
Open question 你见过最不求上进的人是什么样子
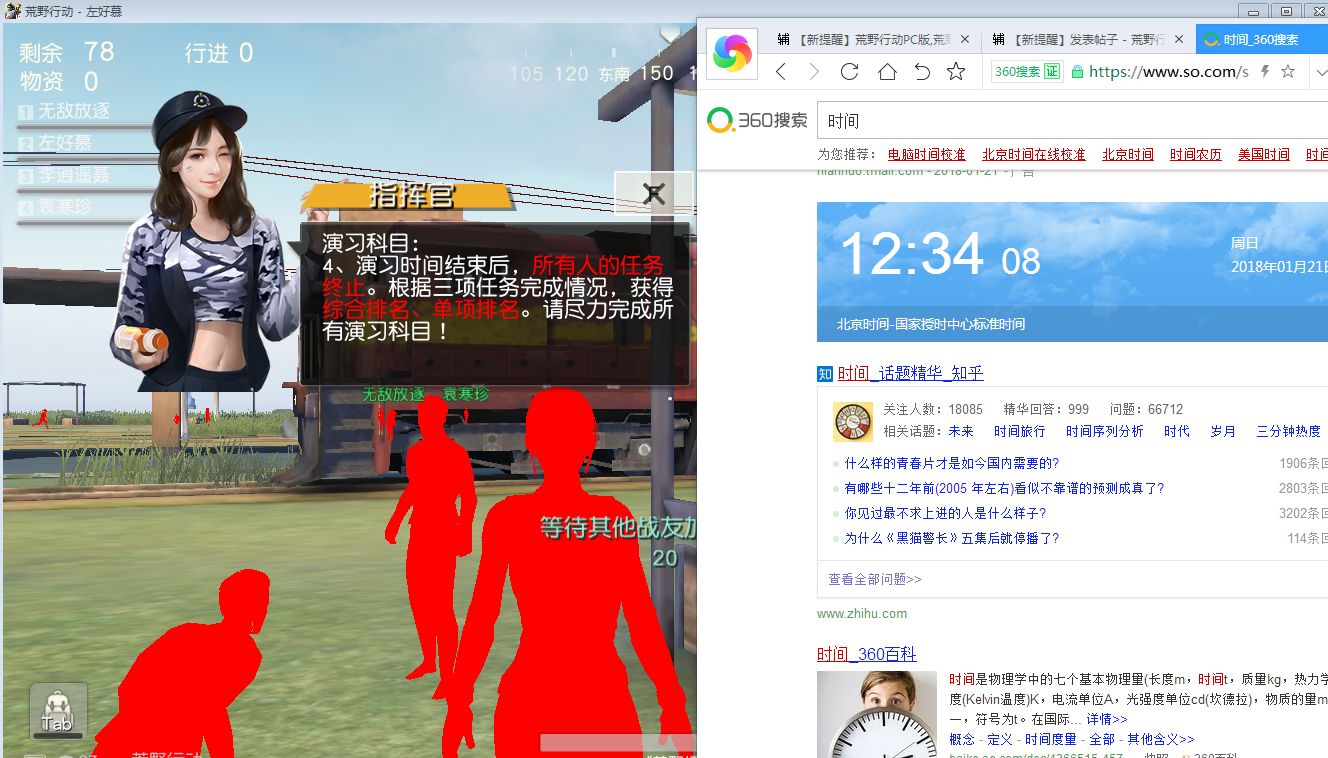[x=946, y=514]
